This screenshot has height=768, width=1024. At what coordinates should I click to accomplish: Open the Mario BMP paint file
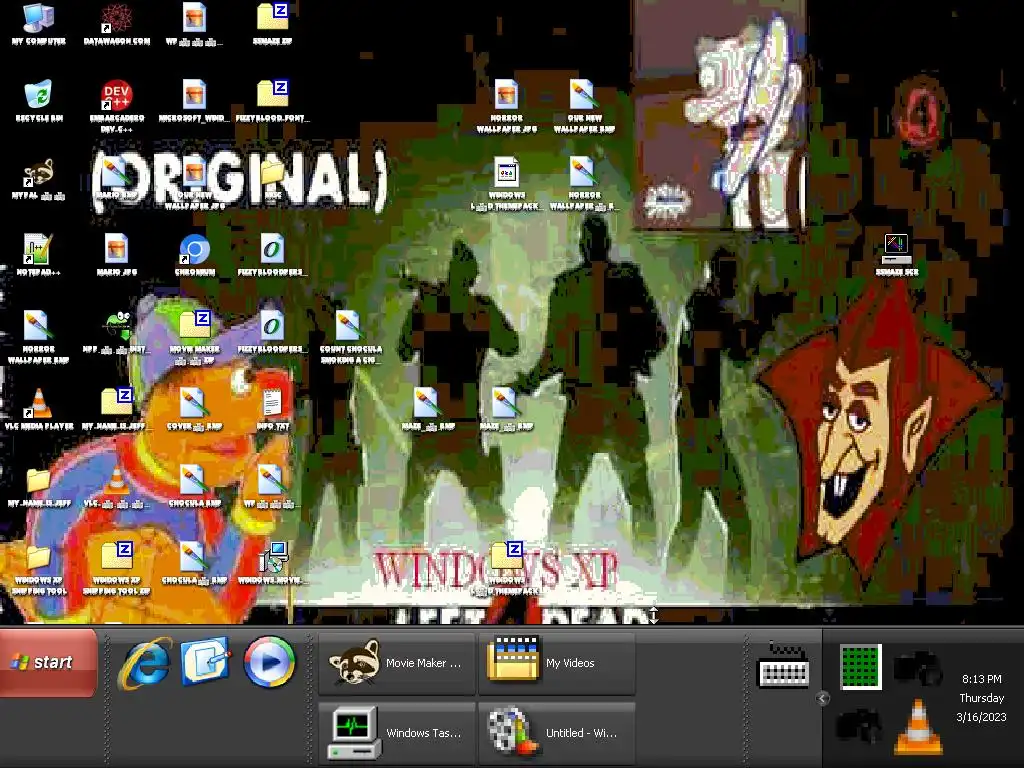click(116, 178)
